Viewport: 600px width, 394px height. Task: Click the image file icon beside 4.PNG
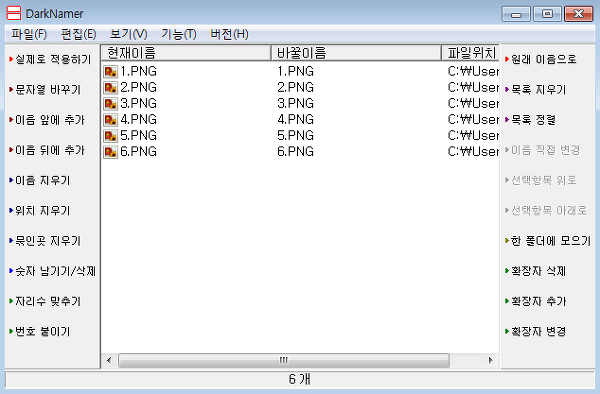[x=111, y=120]
